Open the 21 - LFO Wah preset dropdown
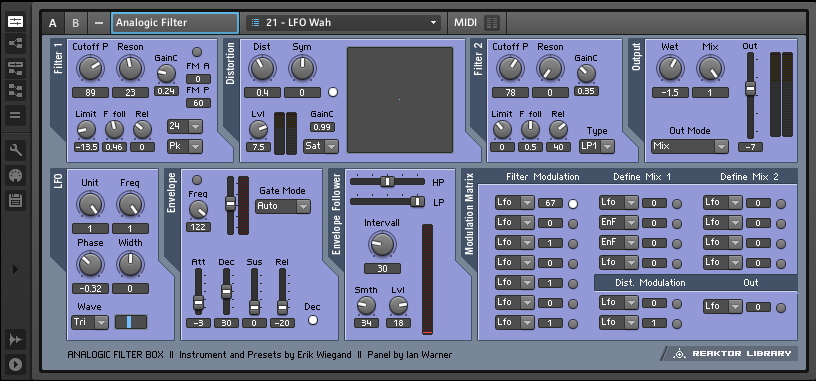 coord(343,22)
